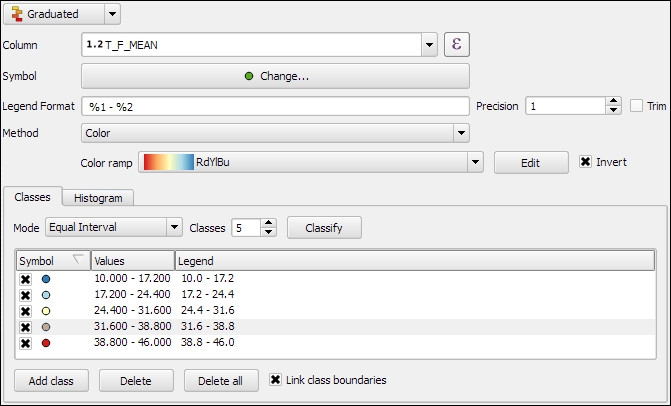Click the Legend Format input field

(x=275, y=106)
